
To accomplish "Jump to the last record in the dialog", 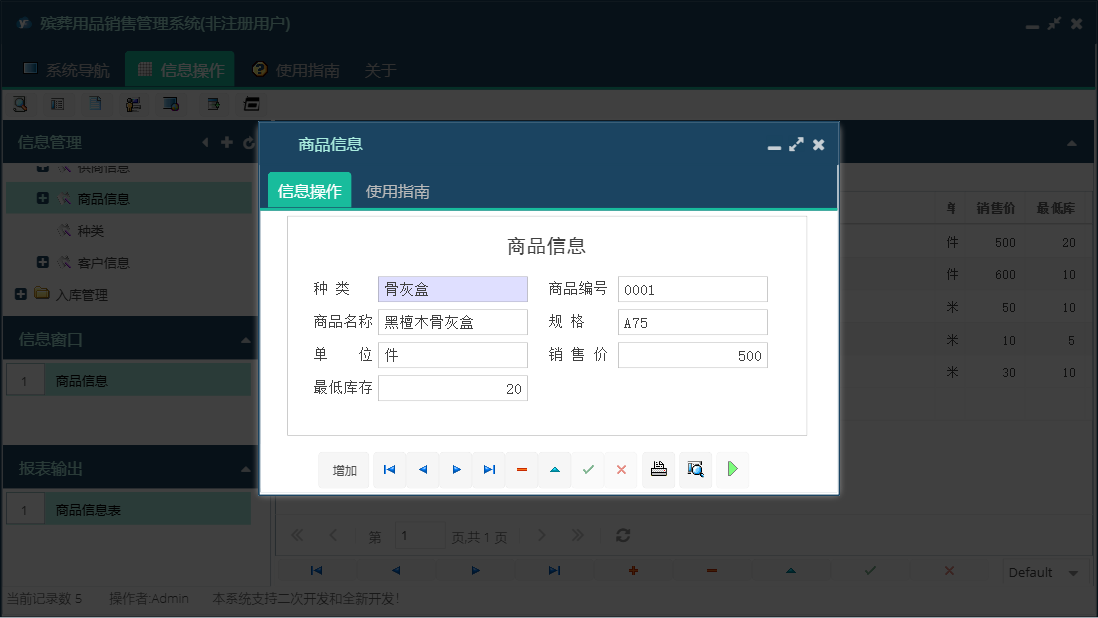I will [489, 469].
